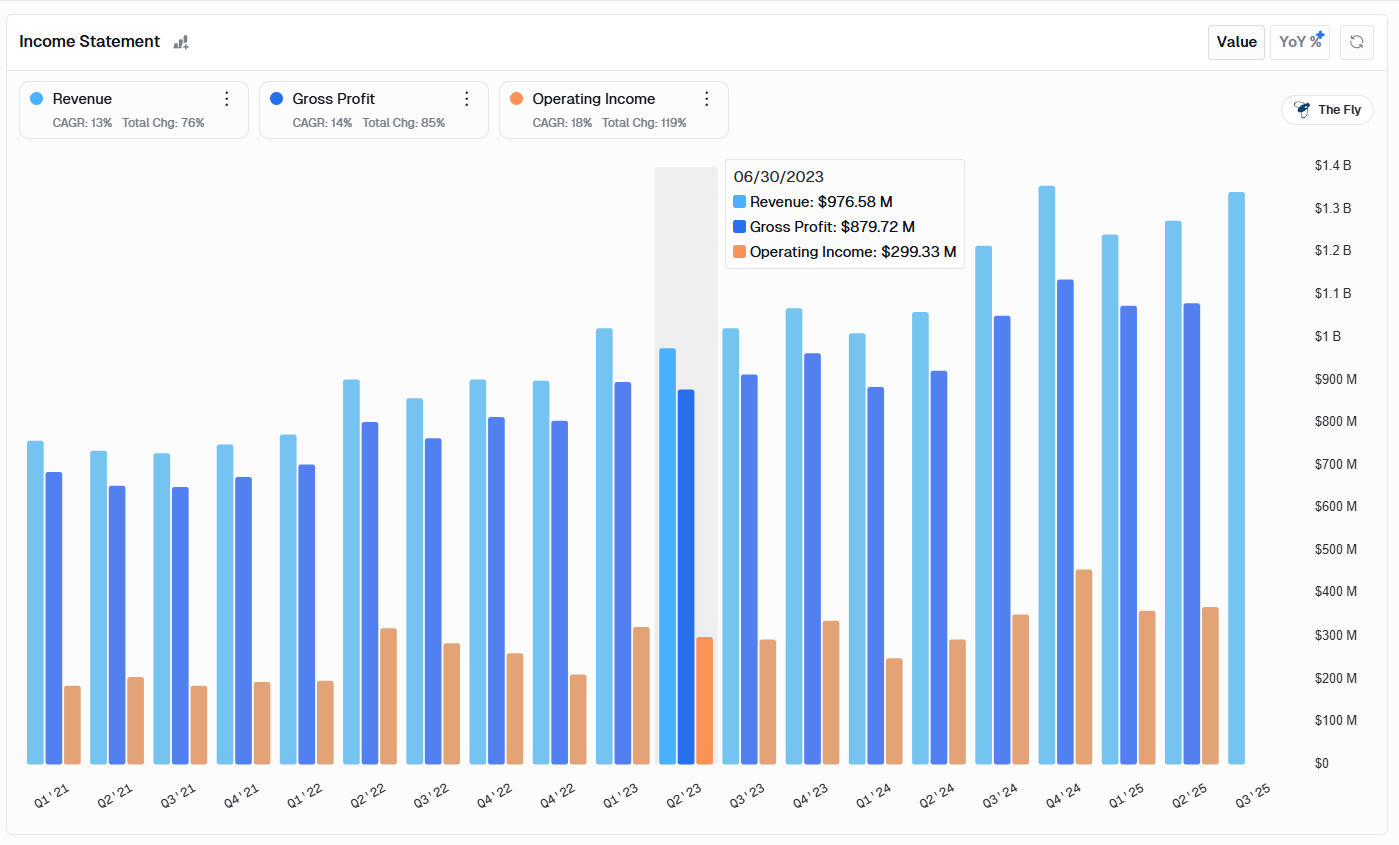Screen dimensions: 1399x845
Task: Click the refresh icon at top right
Action: coord(1356,42)
